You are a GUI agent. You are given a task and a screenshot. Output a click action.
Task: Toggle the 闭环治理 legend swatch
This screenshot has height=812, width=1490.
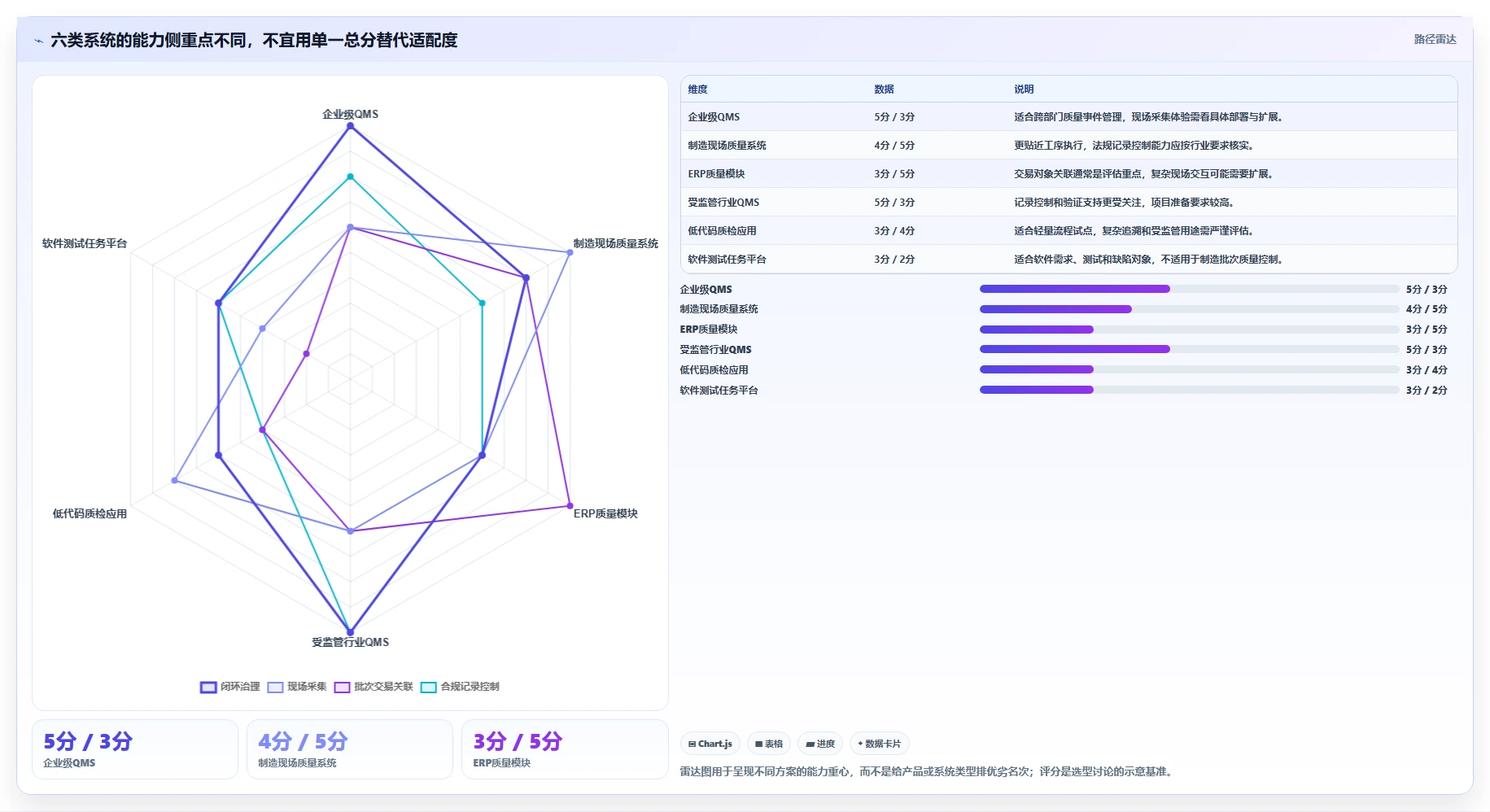pos(208,687)
